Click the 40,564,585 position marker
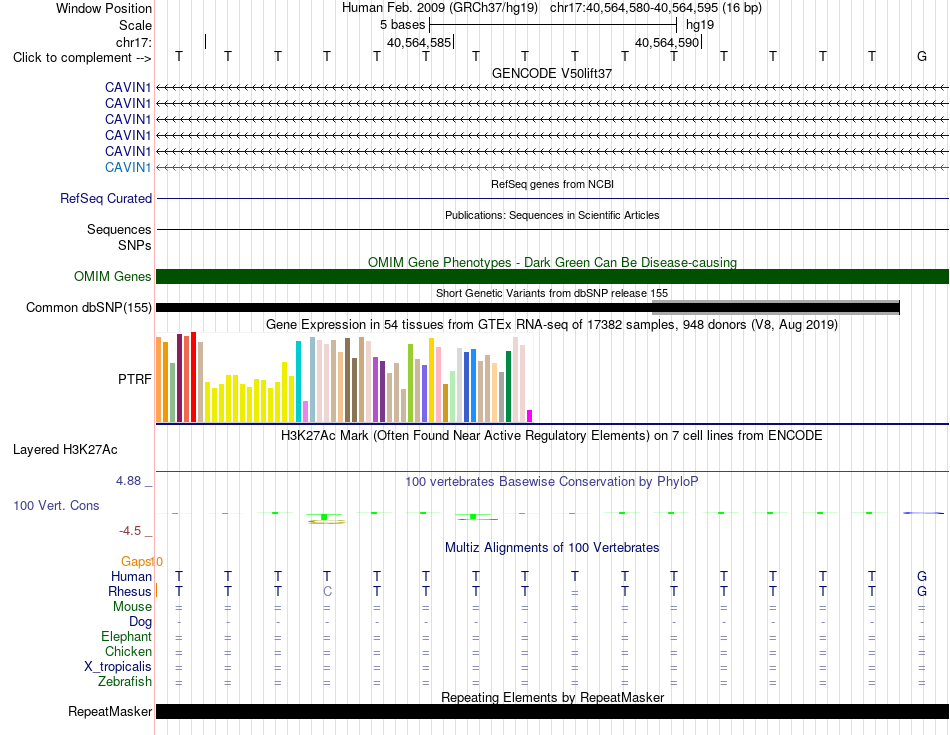This screenshot has height=735, width=950. (419, 42)
